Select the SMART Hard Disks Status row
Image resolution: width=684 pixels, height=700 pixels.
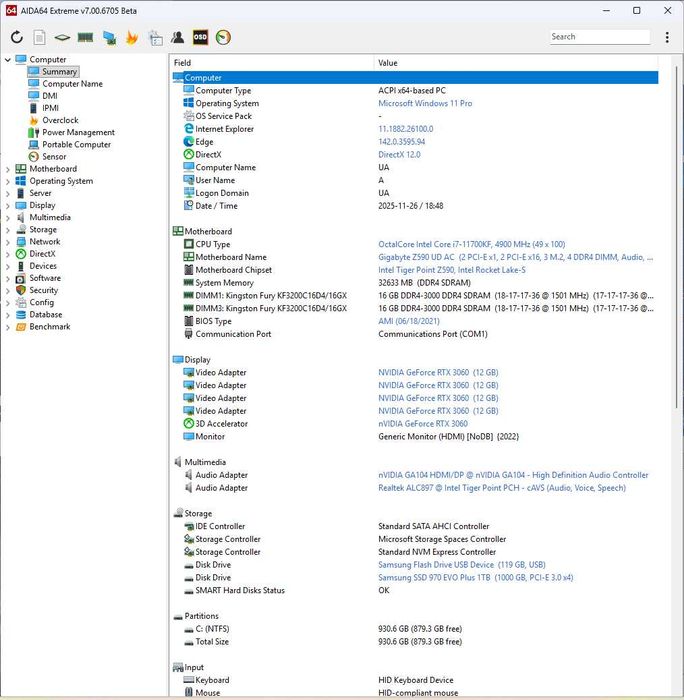point(415,591)
